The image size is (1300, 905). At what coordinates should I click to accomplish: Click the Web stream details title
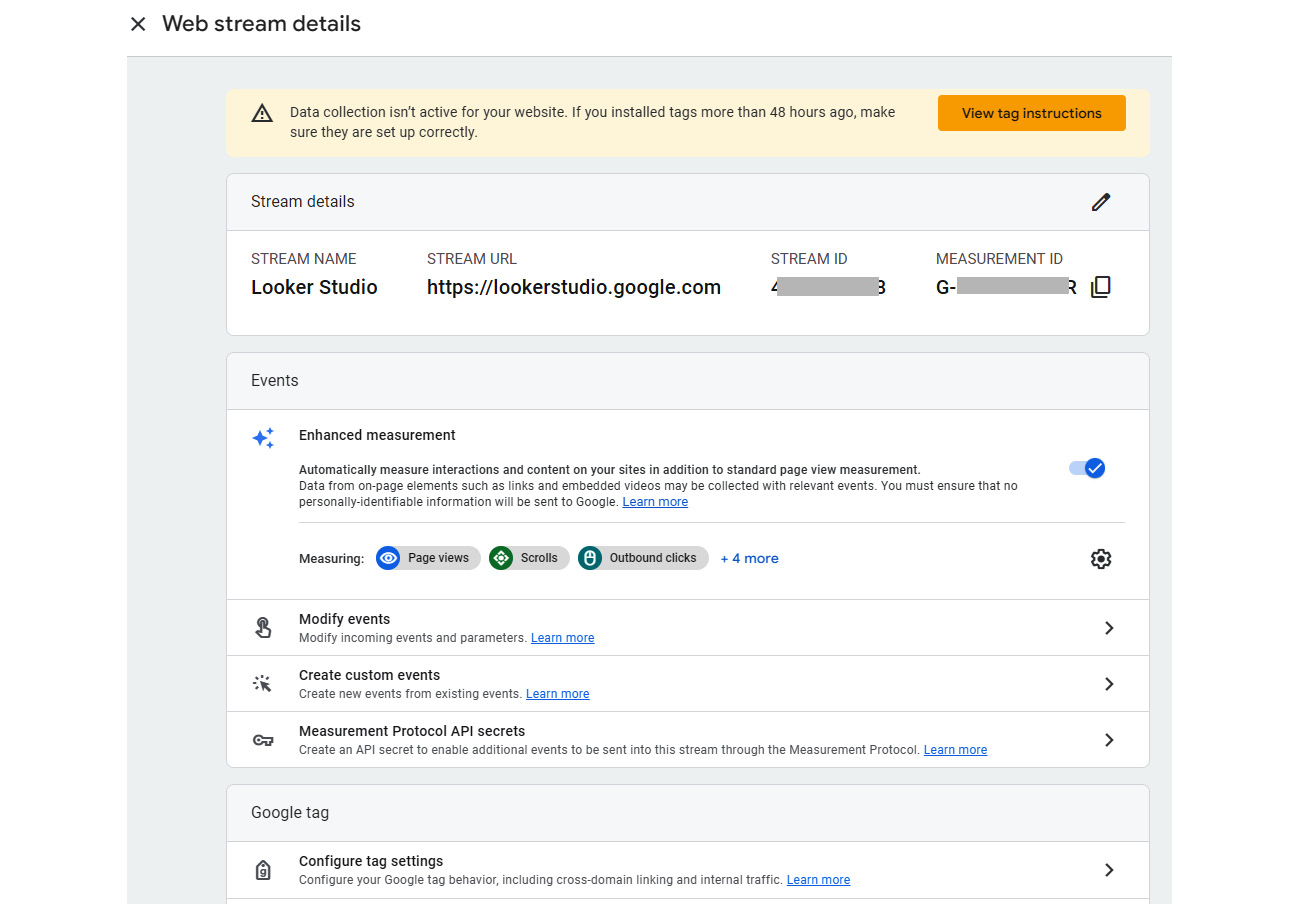point(261,24)
